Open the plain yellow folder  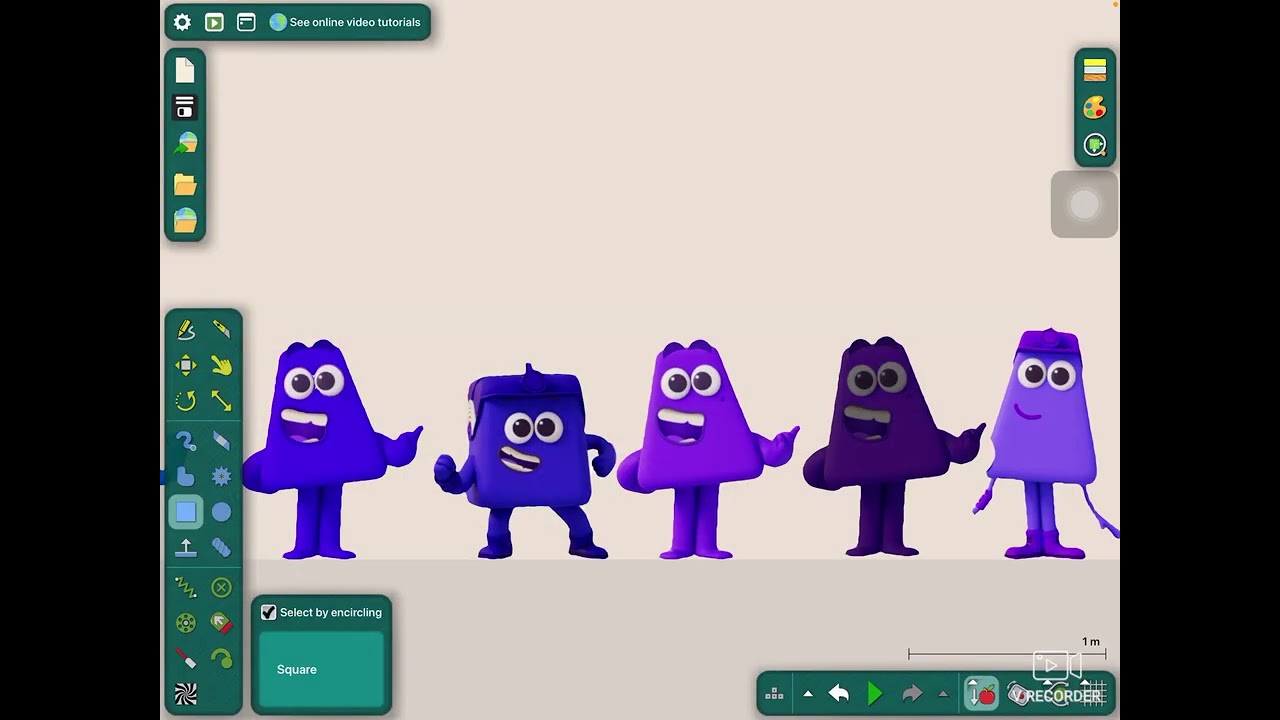tap(185, 184)
